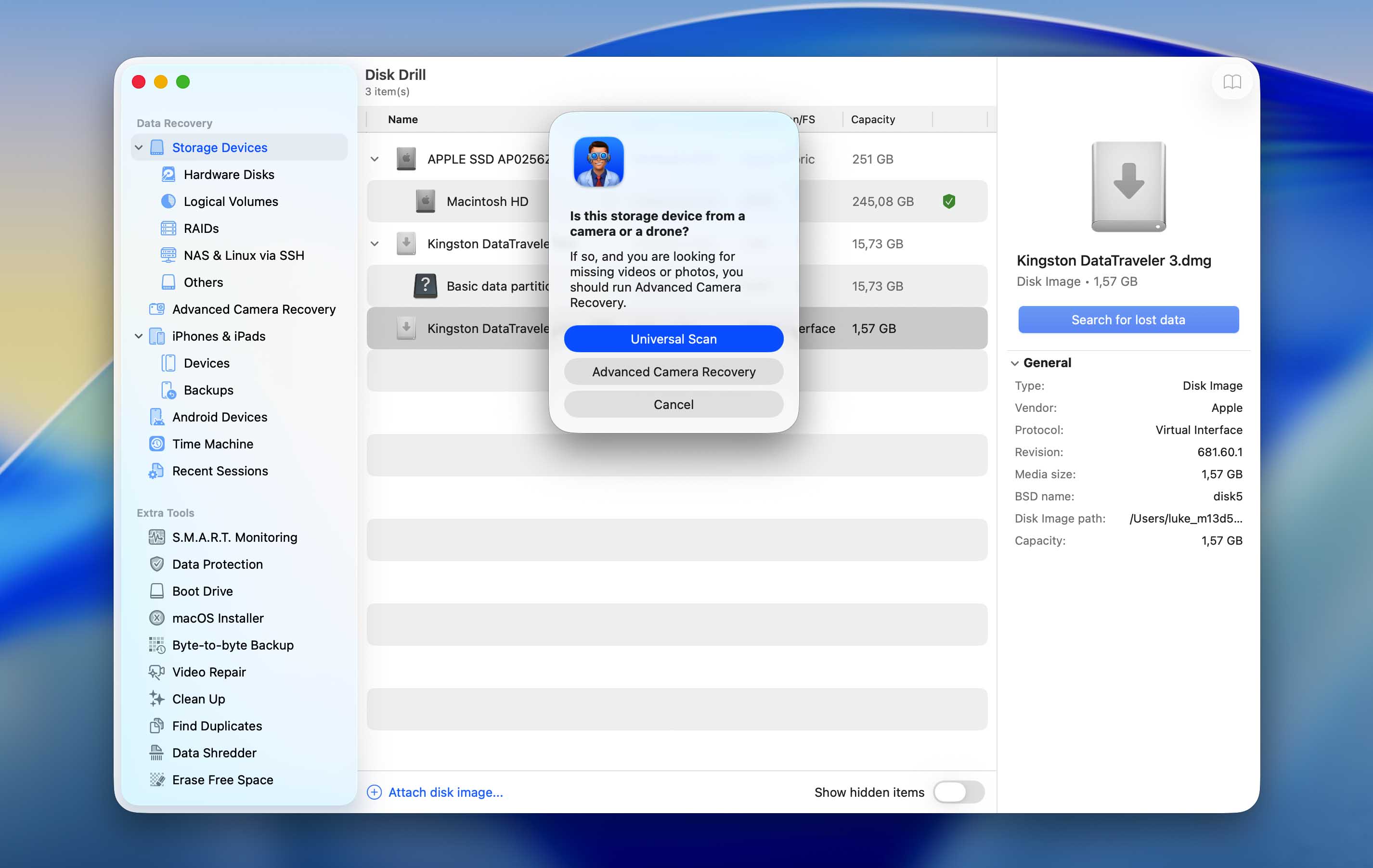Click the iPhones & iPads icon
Screen dimensions: 1373x868
click(157, 336)
